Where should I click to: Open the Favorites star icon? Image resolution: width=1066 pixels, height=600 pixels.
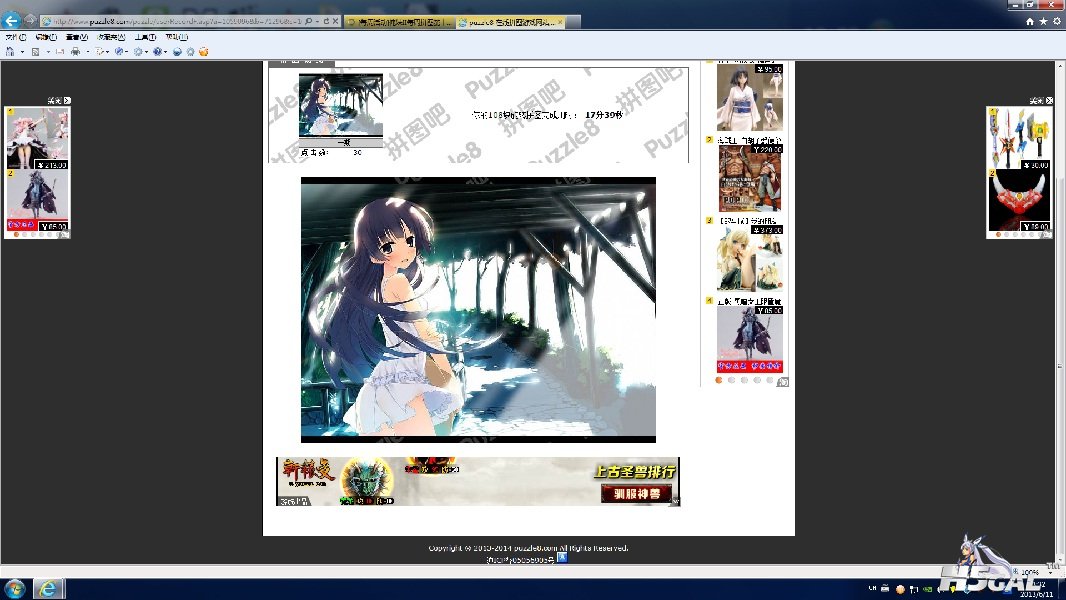1044,22
